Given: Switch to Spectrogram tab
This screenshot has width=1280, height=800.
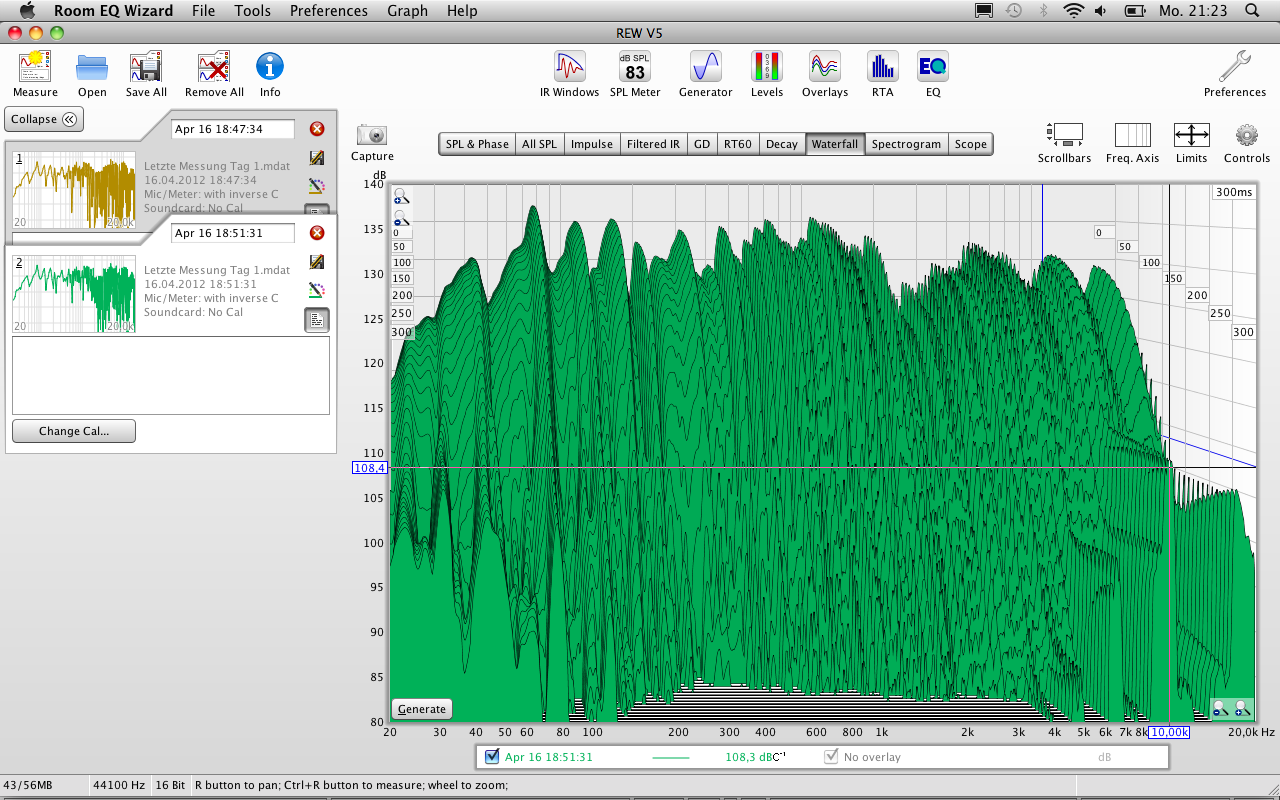Looking at the screenshot, I should (x=906, y=144).
